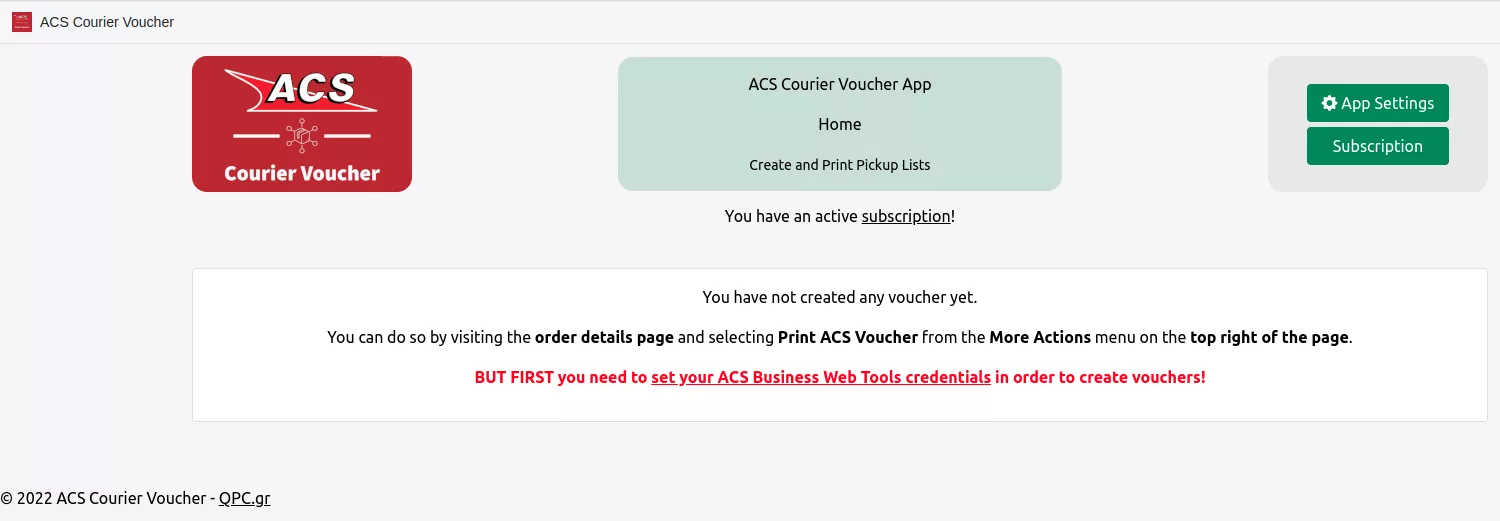Open the green Subscription button
The image size is (1500, 521).
pos(1378,146)
